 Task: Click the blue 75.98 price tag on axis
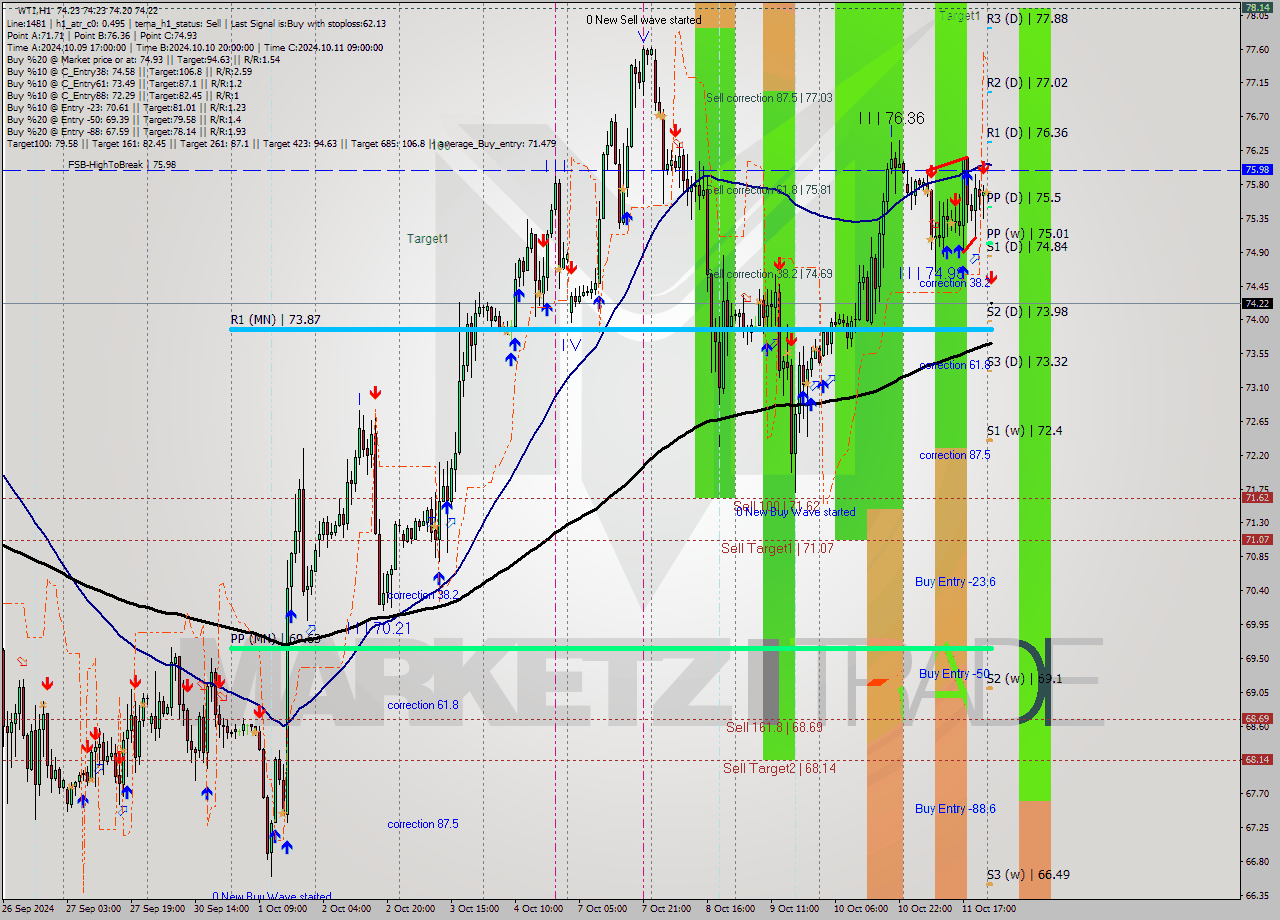(1257, 170)
